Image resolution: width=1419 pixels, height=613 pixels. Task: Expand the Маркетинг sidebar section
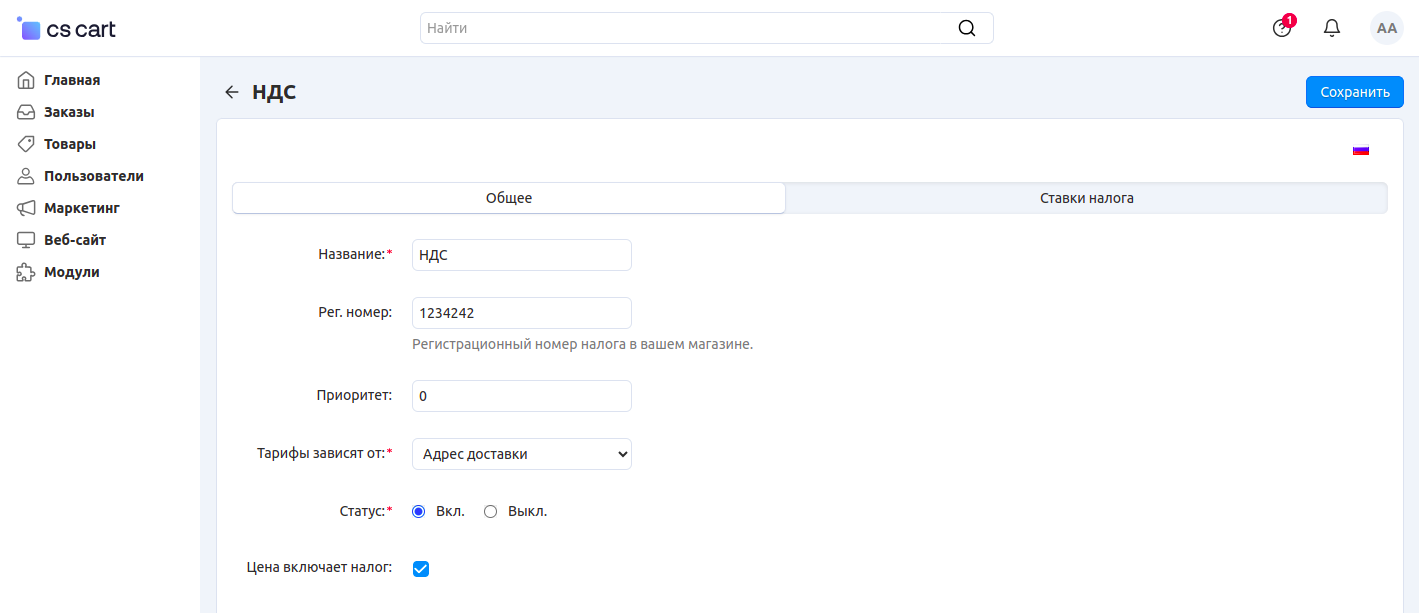click(81, 208)
